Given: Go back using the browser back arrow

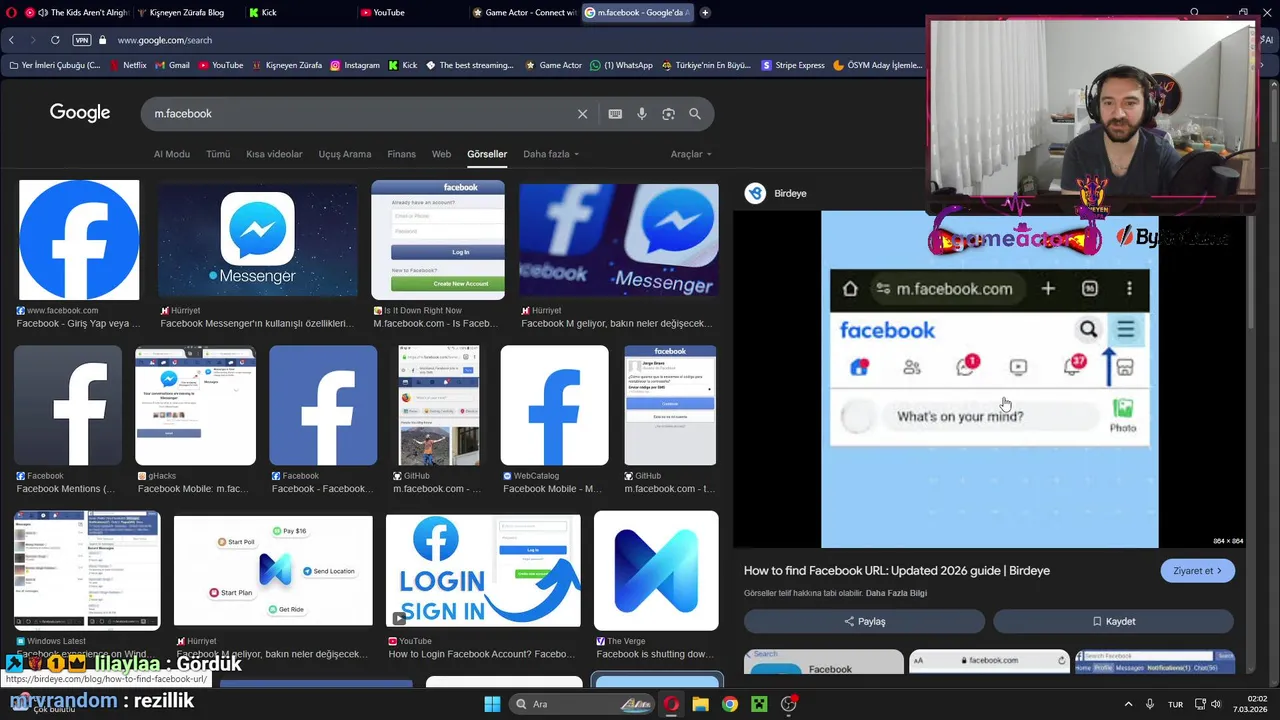Looking at the screenshot, I should (11, 40).
